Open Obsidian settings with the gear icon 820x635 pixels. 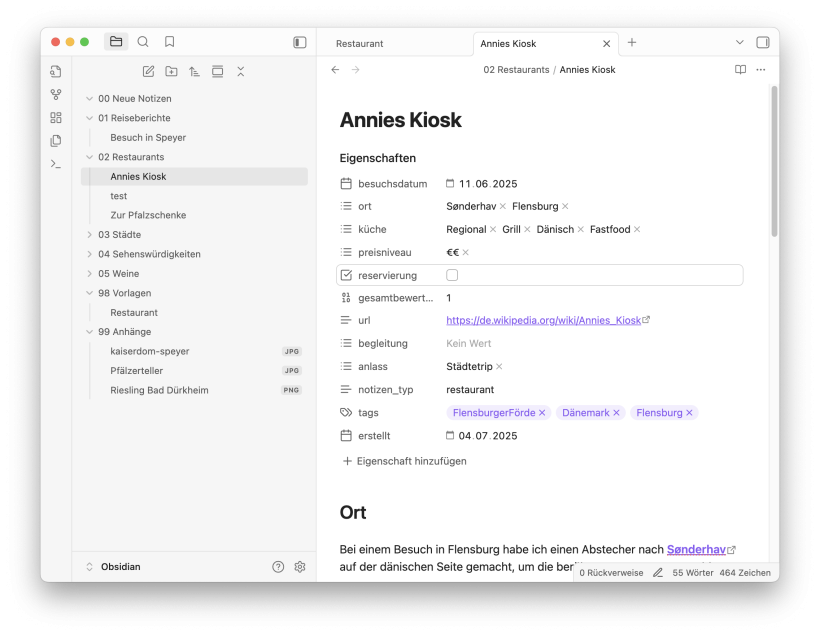click(300, 567)
